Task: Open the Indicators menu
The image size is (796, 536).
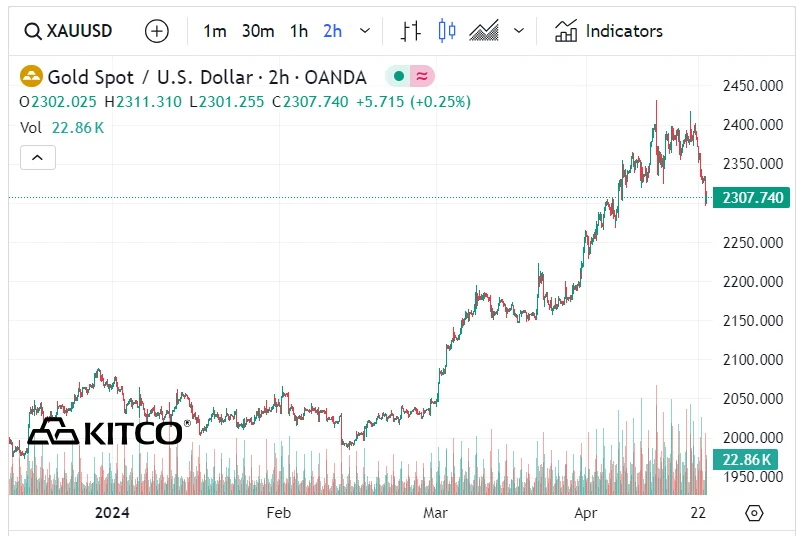Action: [x=609, y=31]
